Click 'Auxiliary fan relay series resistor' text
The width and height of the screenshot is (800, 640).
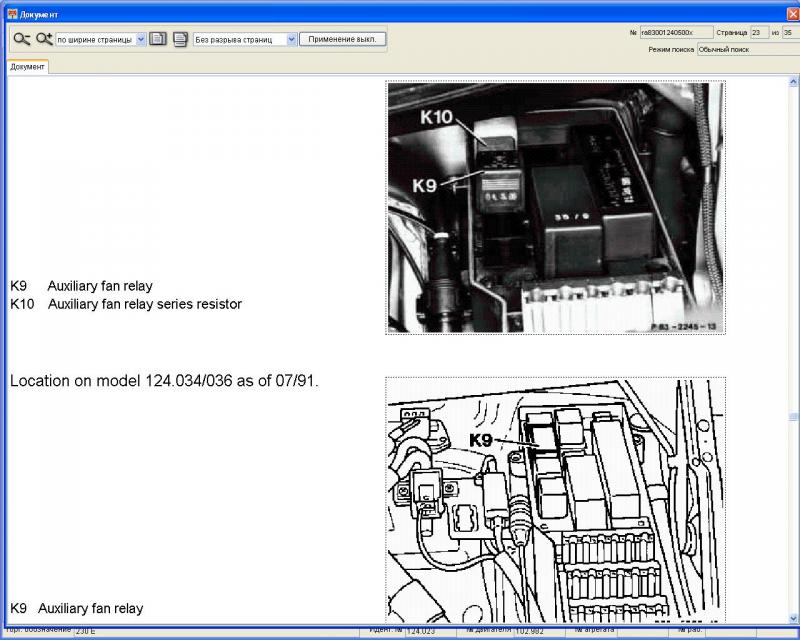[145, 304]
